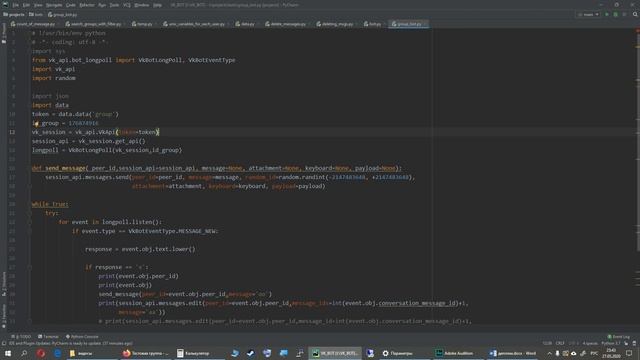The height and width of the screenshot is (360, 640).
Task: Open the Python Console tool window
Action: point(82,337)
